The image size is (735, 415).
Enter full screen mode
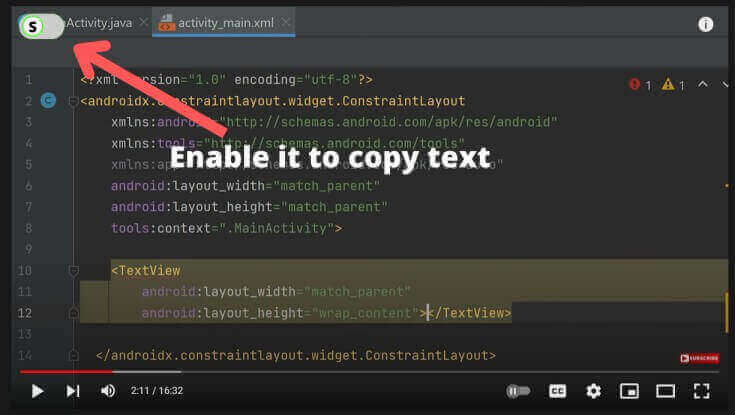point(701,391)
